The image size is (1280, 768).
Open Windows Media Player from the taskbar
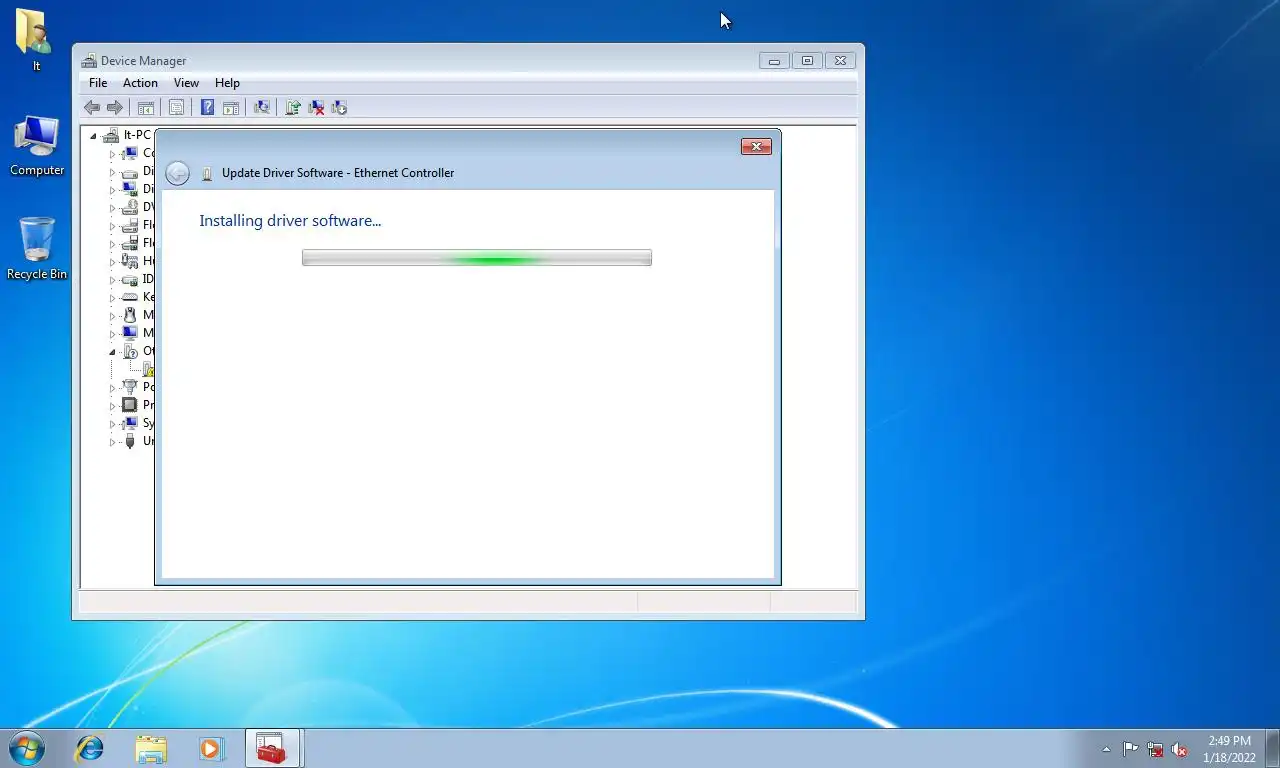tap(212, 748)
